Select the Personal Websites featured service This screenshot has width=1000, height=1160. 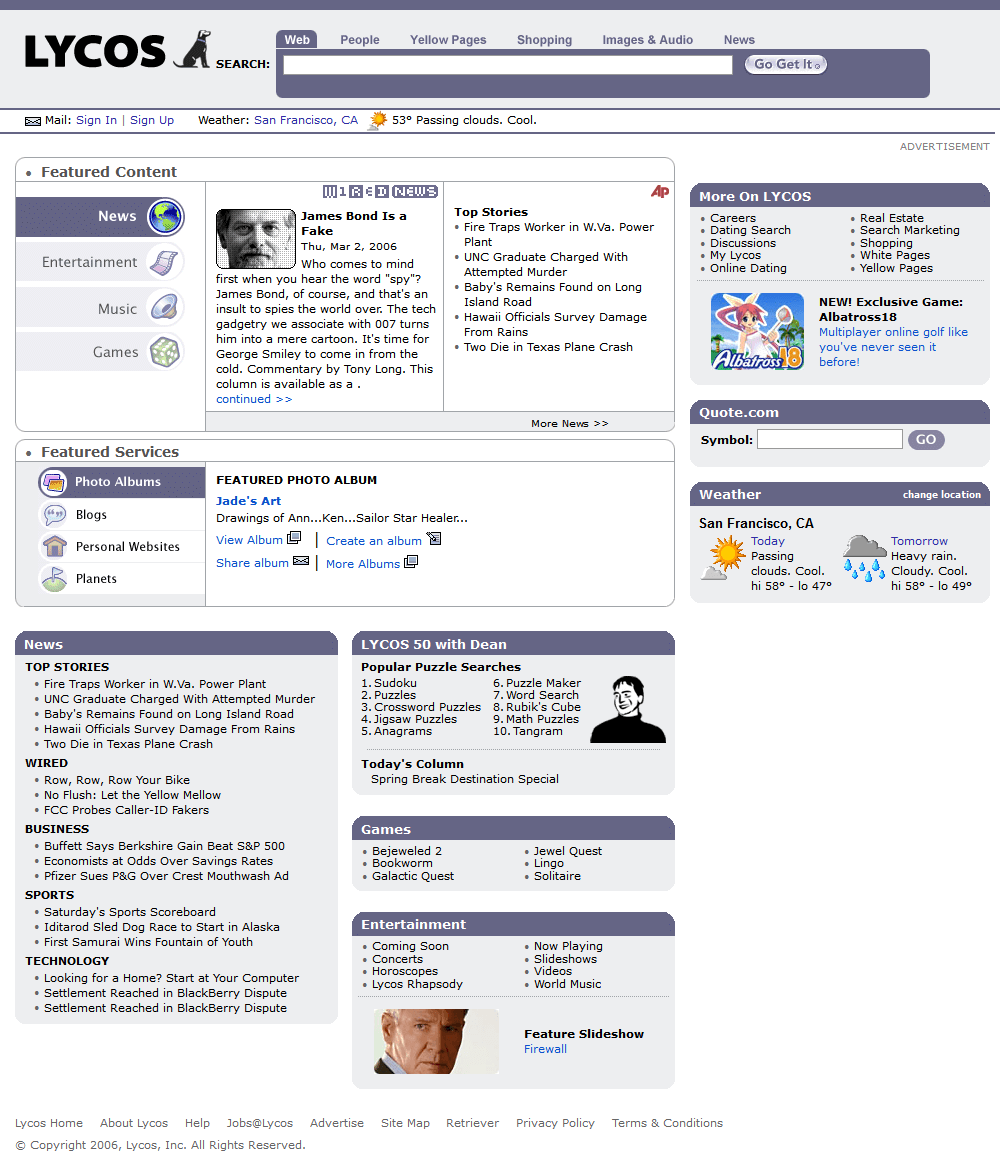pyautogui.click(x=127, y=546)
